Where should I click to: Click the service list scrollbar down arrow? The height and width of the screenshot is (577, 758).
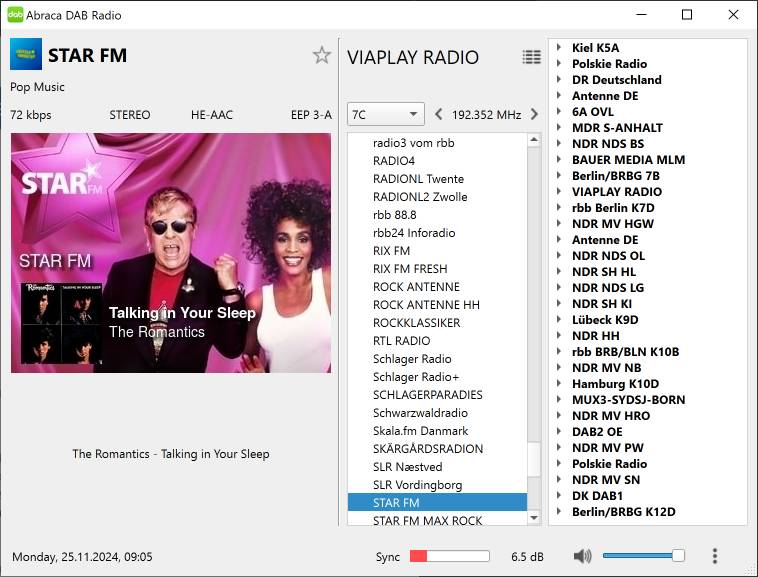pyautogui.click(x=534, y=517)
